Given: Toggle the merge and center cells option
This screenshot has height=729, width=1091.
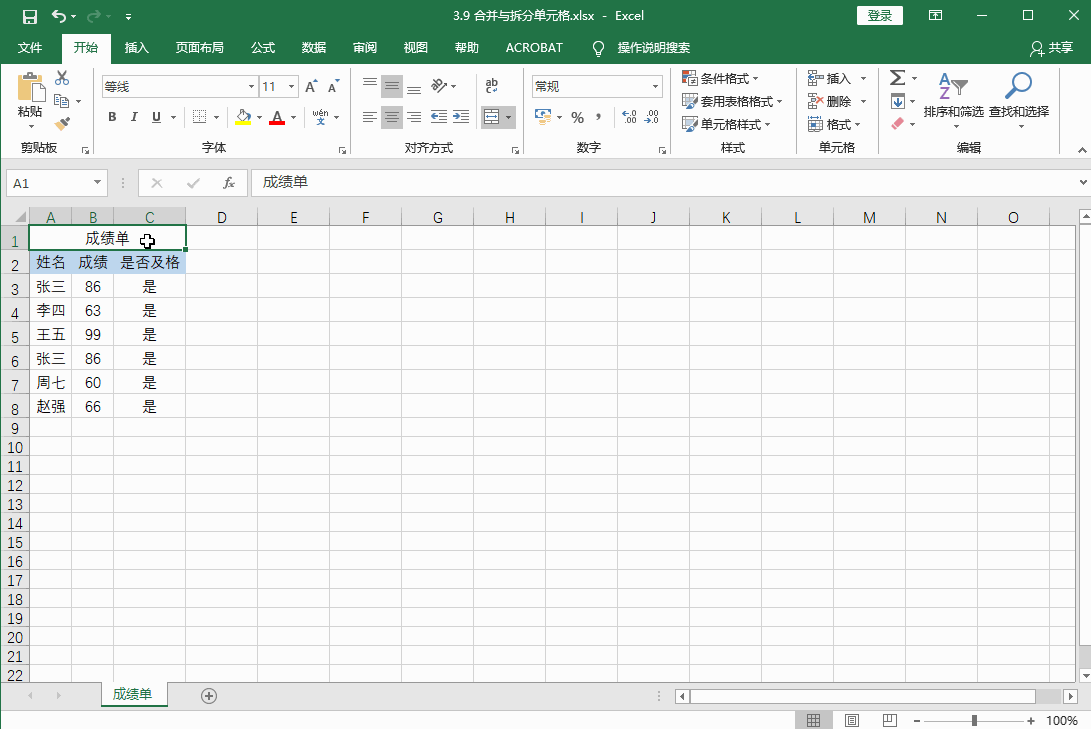Looking at the screenshot, I should pos(493,117).
